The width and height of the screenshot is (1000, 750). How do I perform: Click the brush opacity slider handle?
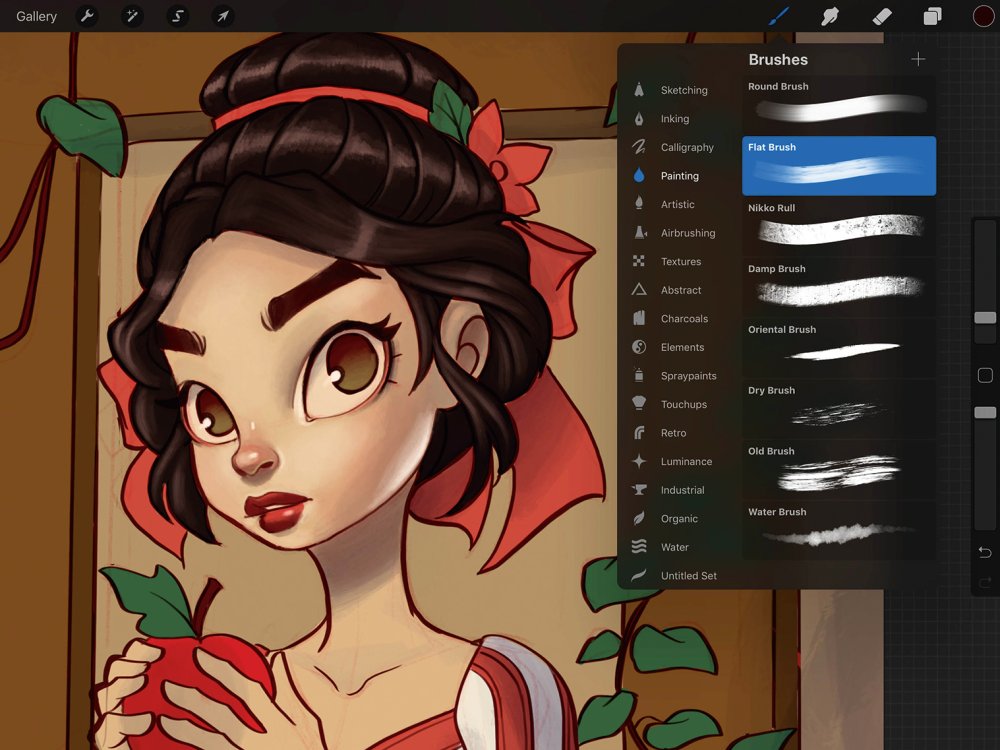click(985, 413)
